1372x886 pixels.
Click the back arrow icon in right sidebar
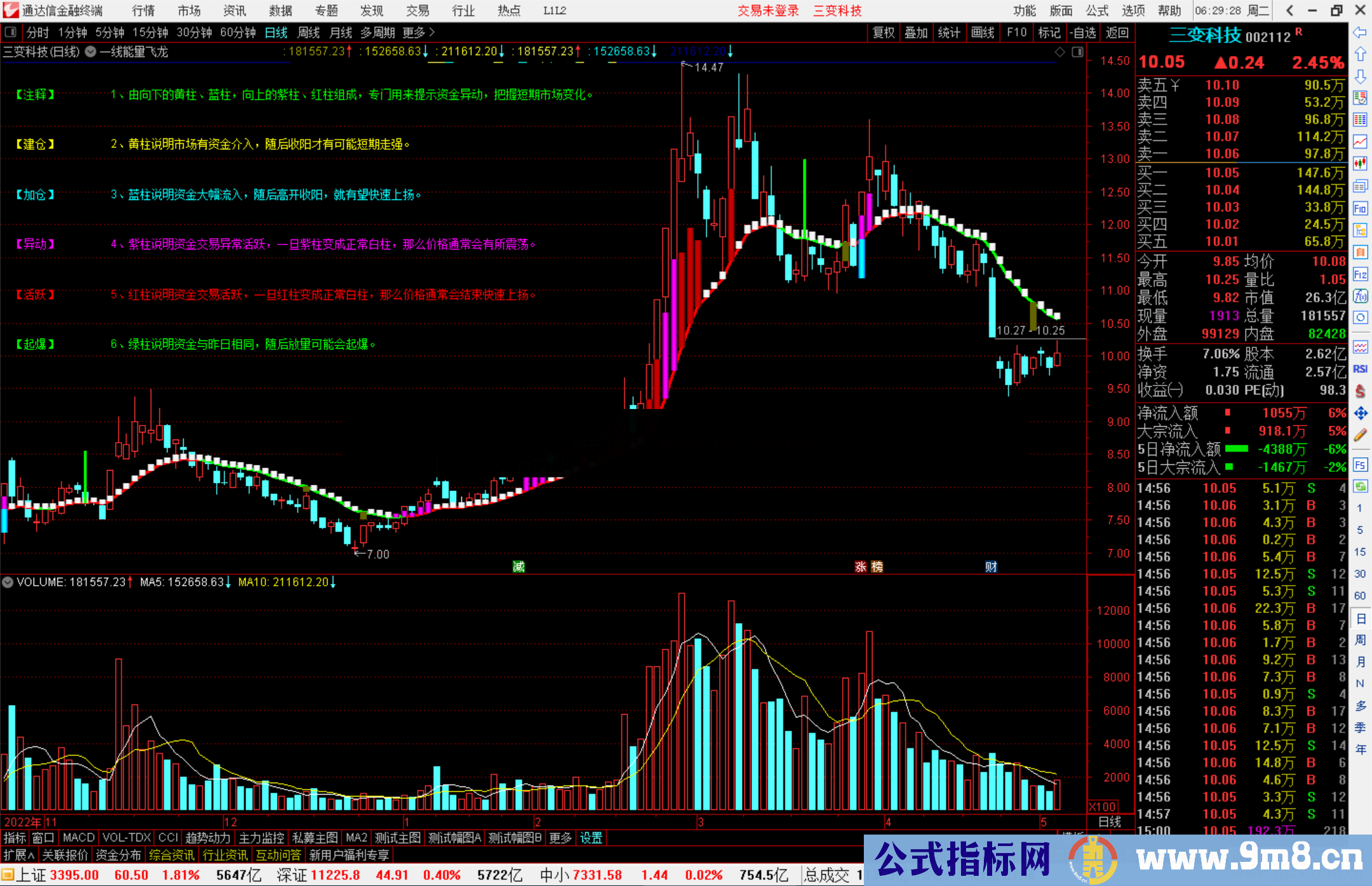pos(1360,32)
